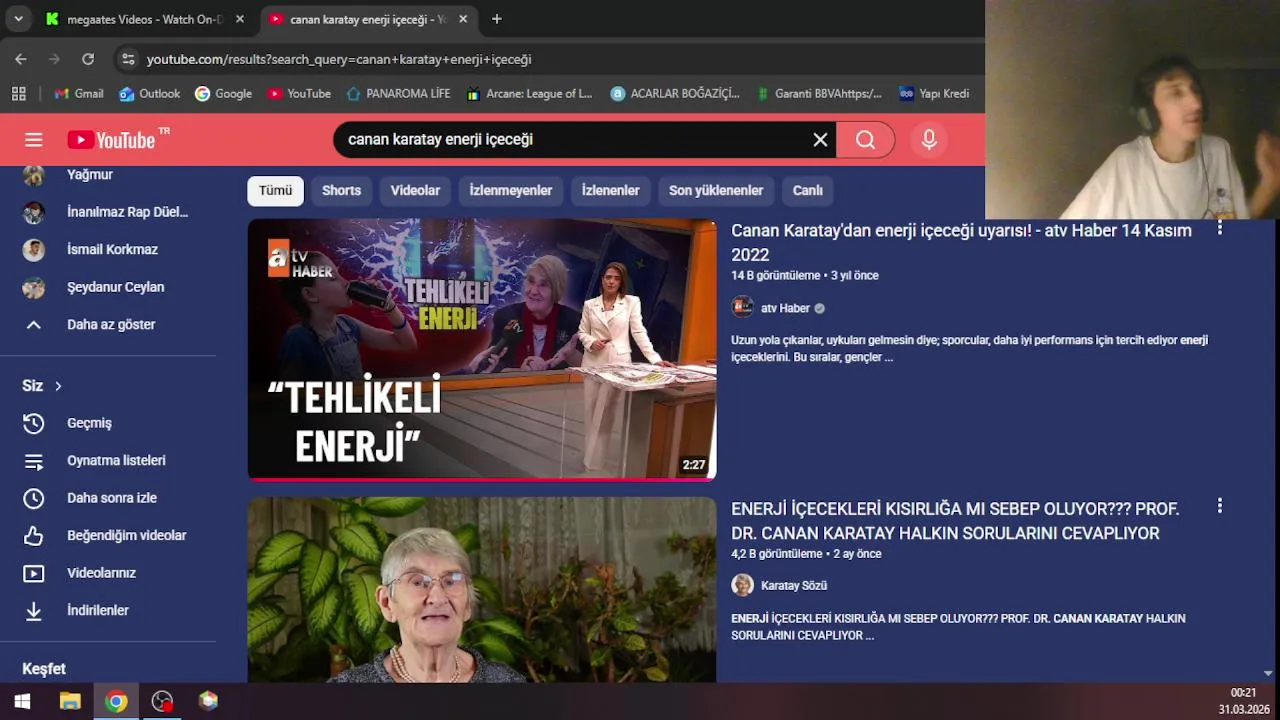The width and height of the screenshot is (1280, 720).
Task: Close the canan karatay enerji içeceği tab
Action: pos(463,19)
